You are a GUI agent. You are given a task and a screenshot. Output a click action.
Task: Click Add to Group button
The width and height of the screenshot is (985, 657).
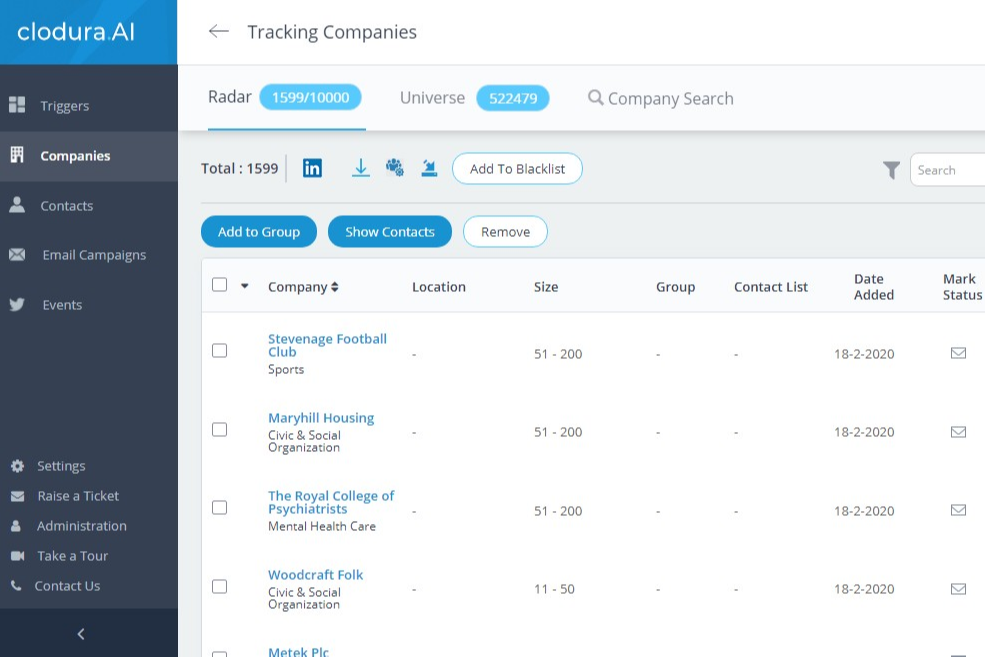click(259, 232)
